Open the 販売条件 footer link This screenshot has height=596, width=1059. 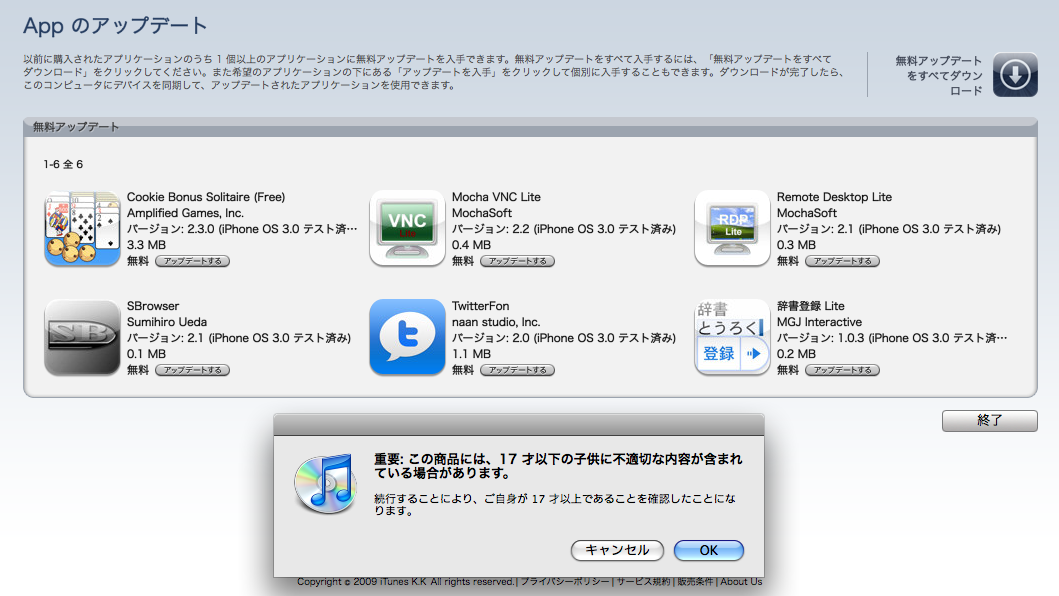point(695,581)
